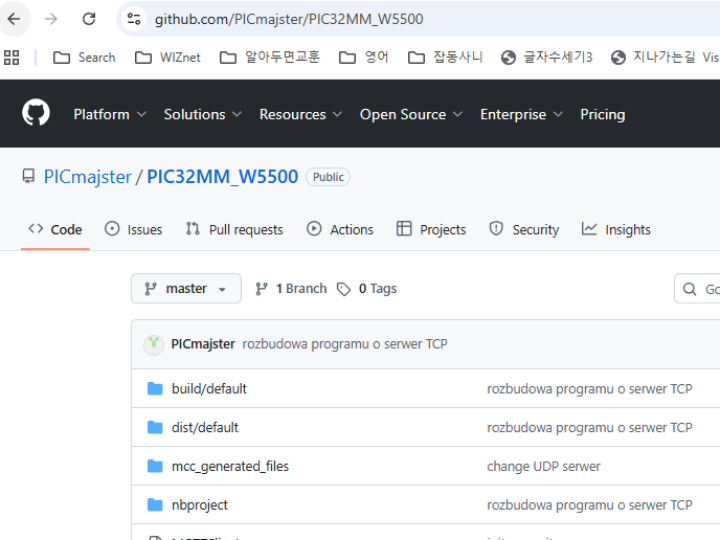Open the PICmajster owner profile link
The width and height of the screenshot is (720, 540).
88,177
